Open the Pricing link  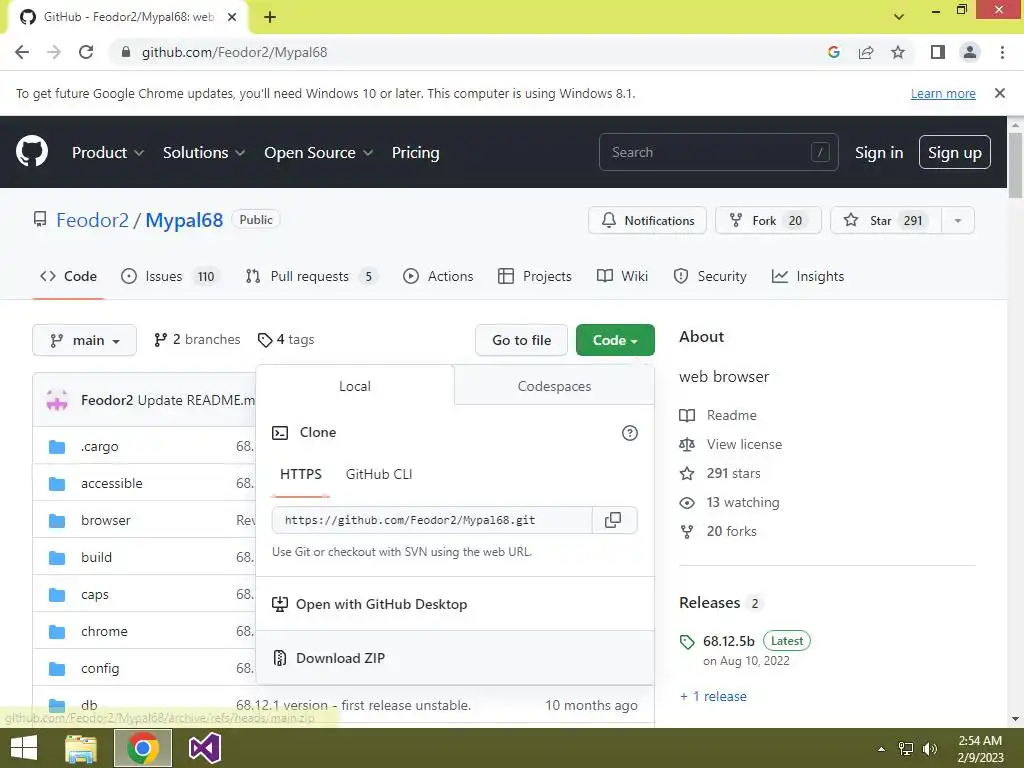click(415, 152)
